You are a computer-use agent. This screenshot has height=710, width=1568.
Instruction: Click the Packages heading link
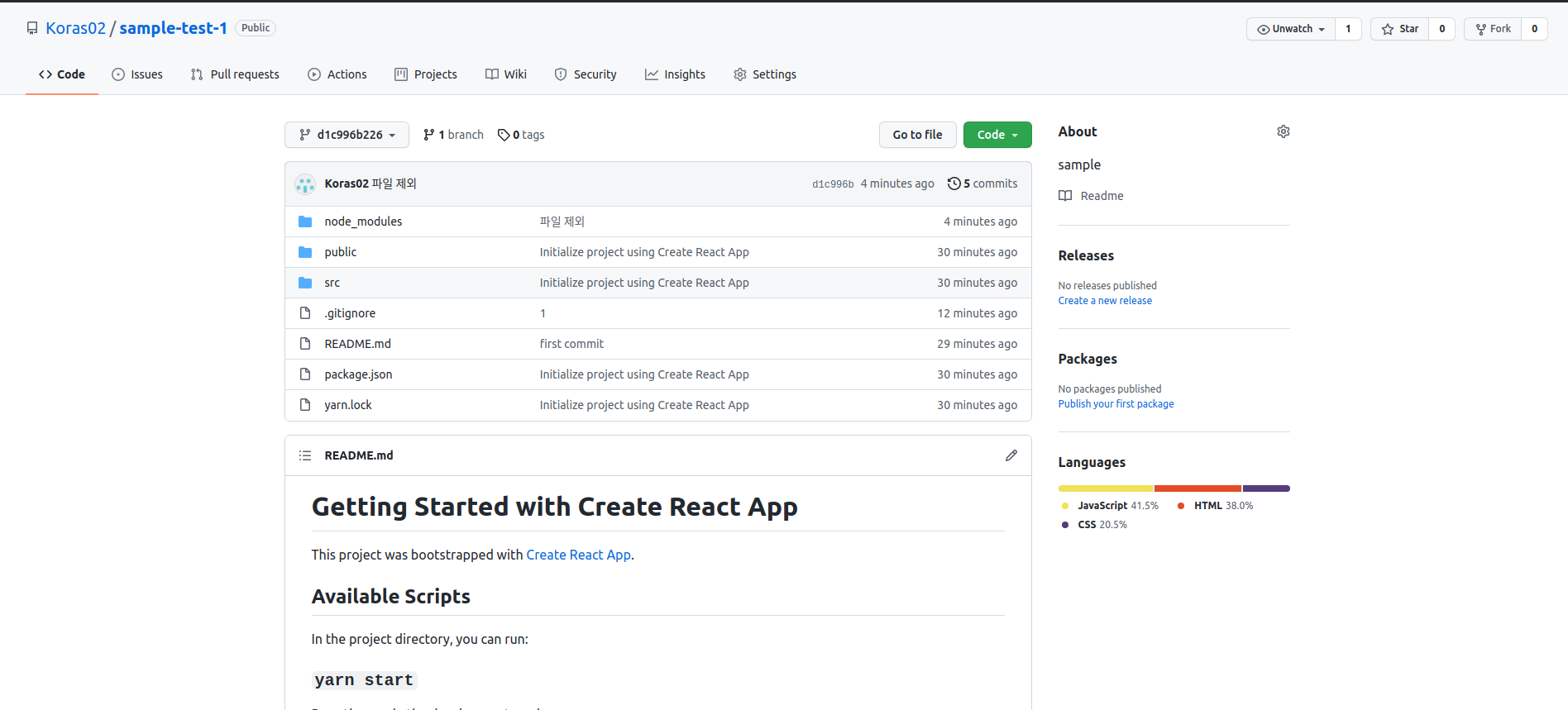[x=1088, y=359]
